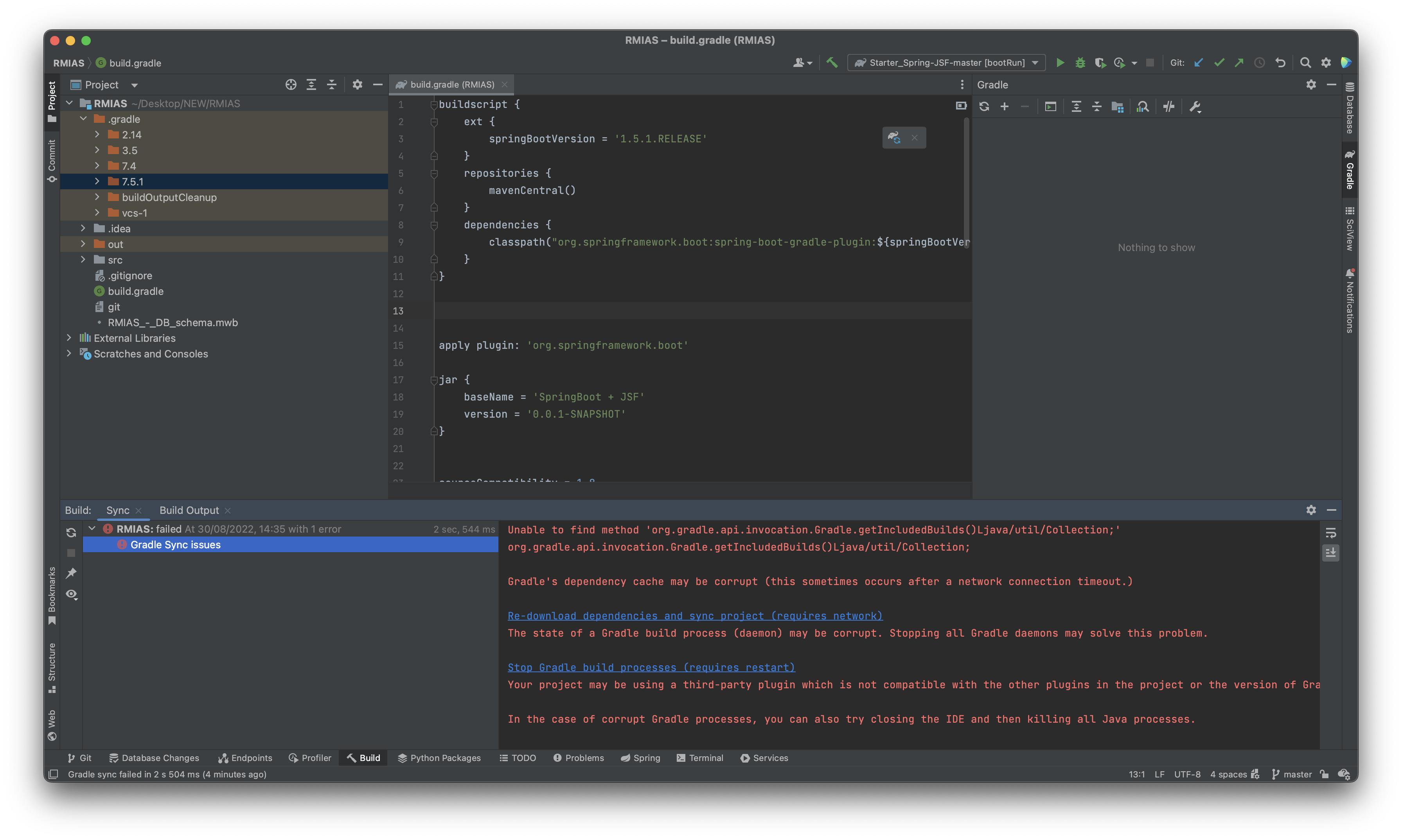Click expand all icon in Project panel
Viewport: 1402px width, 840px height.
click(311, 85)
